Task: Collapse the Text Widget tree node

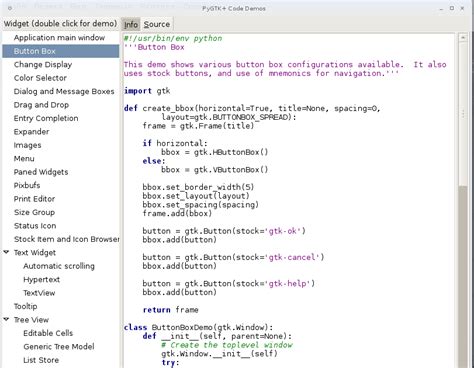Action: (x=6, y=252)
